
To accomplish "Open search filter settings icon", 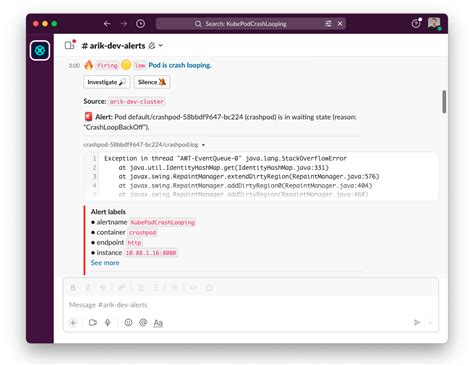I will [328, 24].
